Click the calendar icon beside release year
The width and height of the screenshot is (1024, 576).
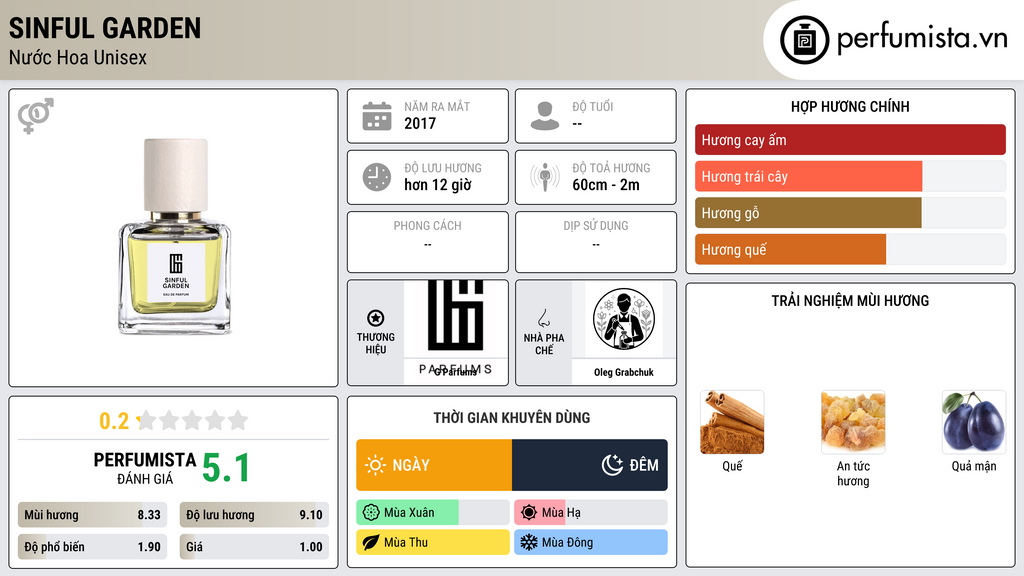pos(377,116)
